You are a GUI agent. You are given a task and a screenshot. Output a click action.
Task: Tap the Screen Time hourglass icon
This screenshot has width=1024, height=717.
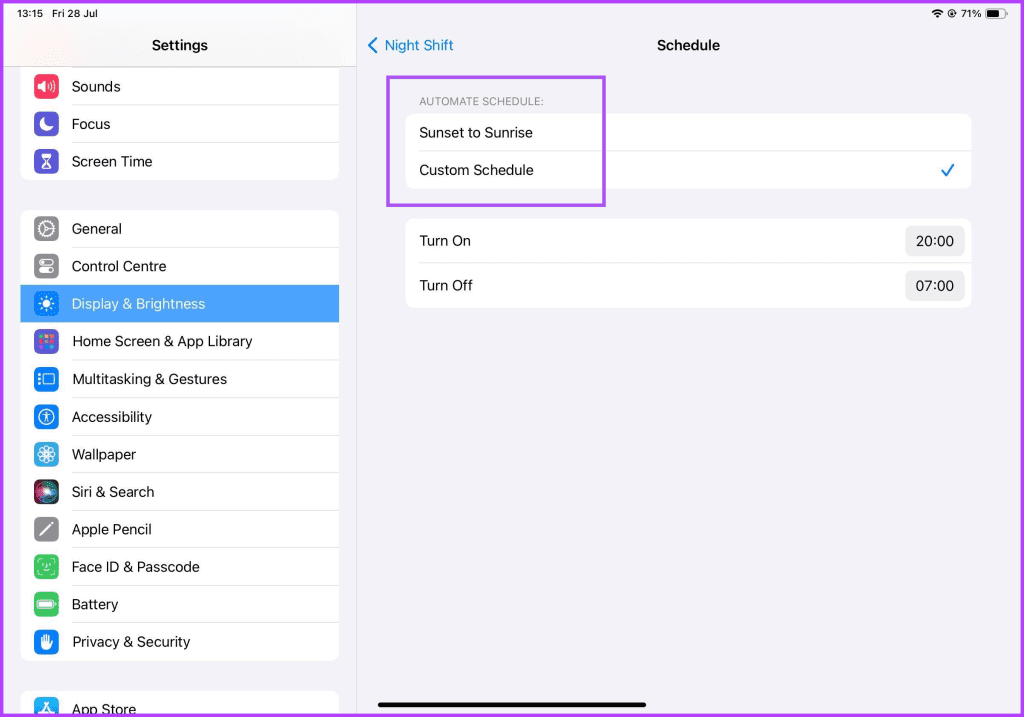click(x=46, y=161)
